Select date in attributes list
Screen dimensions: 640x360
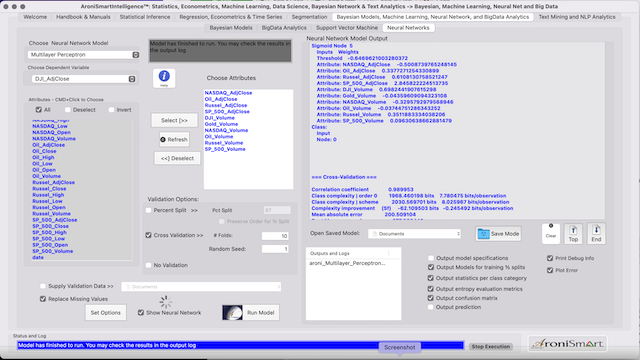[38, 258]
